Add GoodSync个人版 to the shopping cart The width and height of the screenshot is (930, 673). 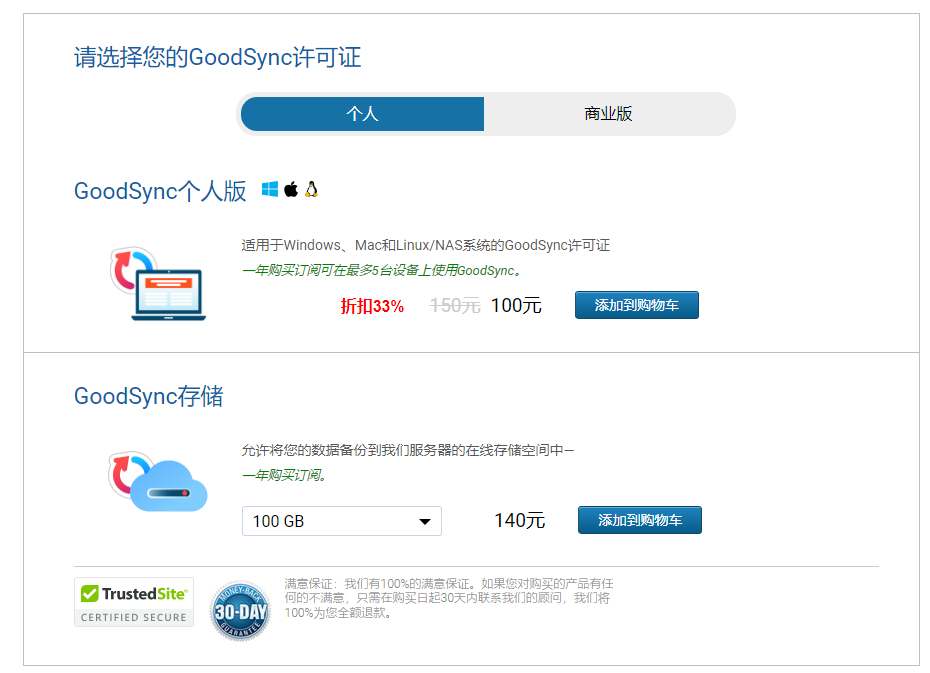636,305
